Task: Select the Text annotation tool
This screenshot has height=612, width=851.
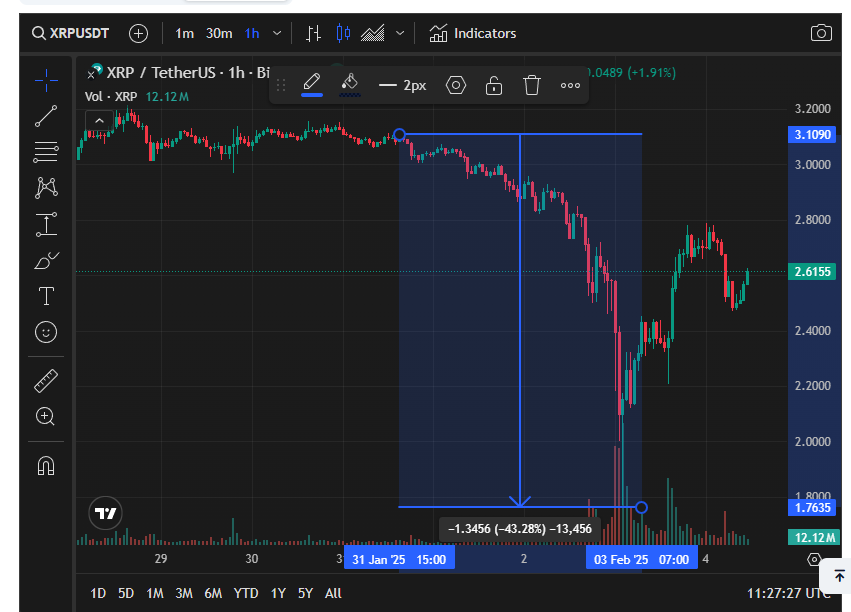Action: point(46,296)
